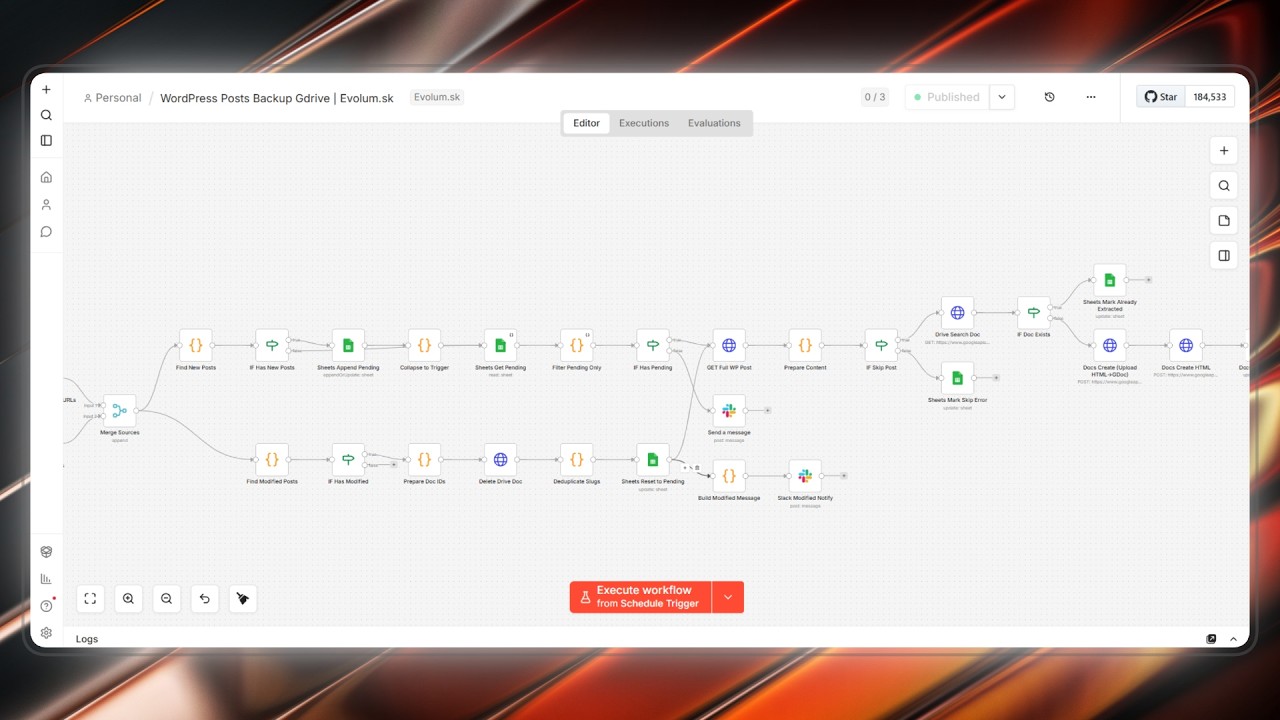
Task: Open the Prepare Doc IDs node
Action: 424,460
